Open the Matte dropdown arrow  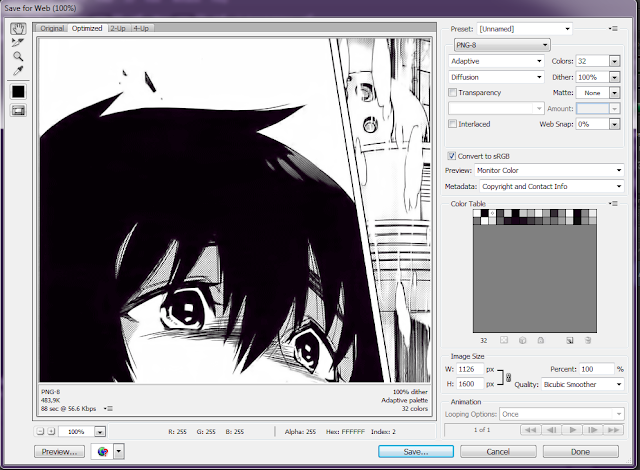pyautogui.click(x=614, y=93)
